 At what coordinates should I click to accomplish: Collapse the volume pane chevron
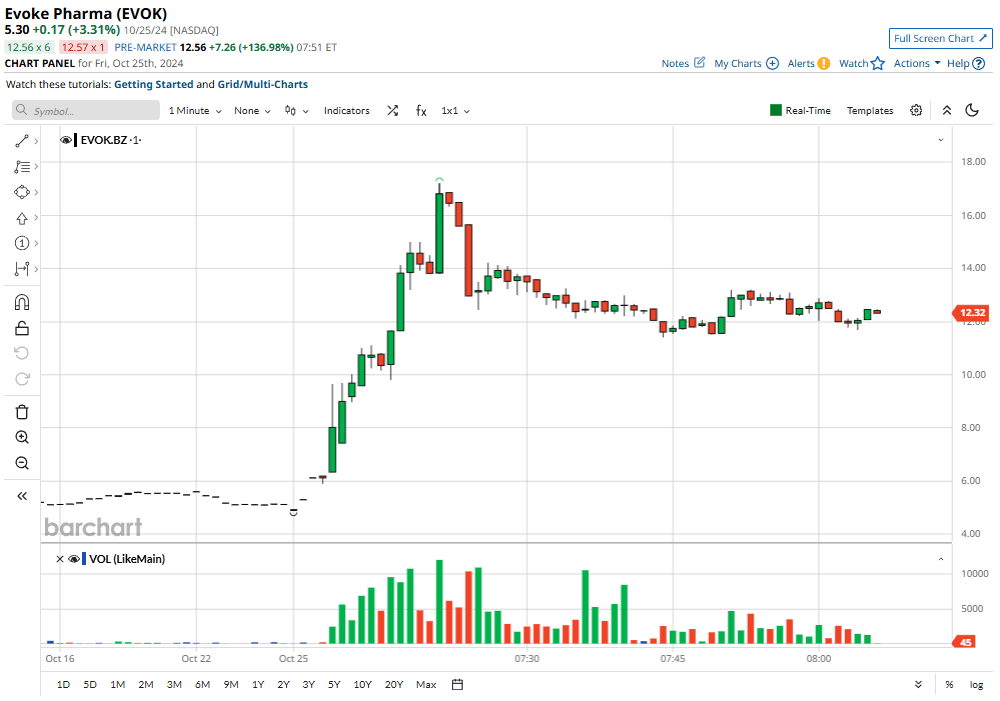(x=941, y=559)
